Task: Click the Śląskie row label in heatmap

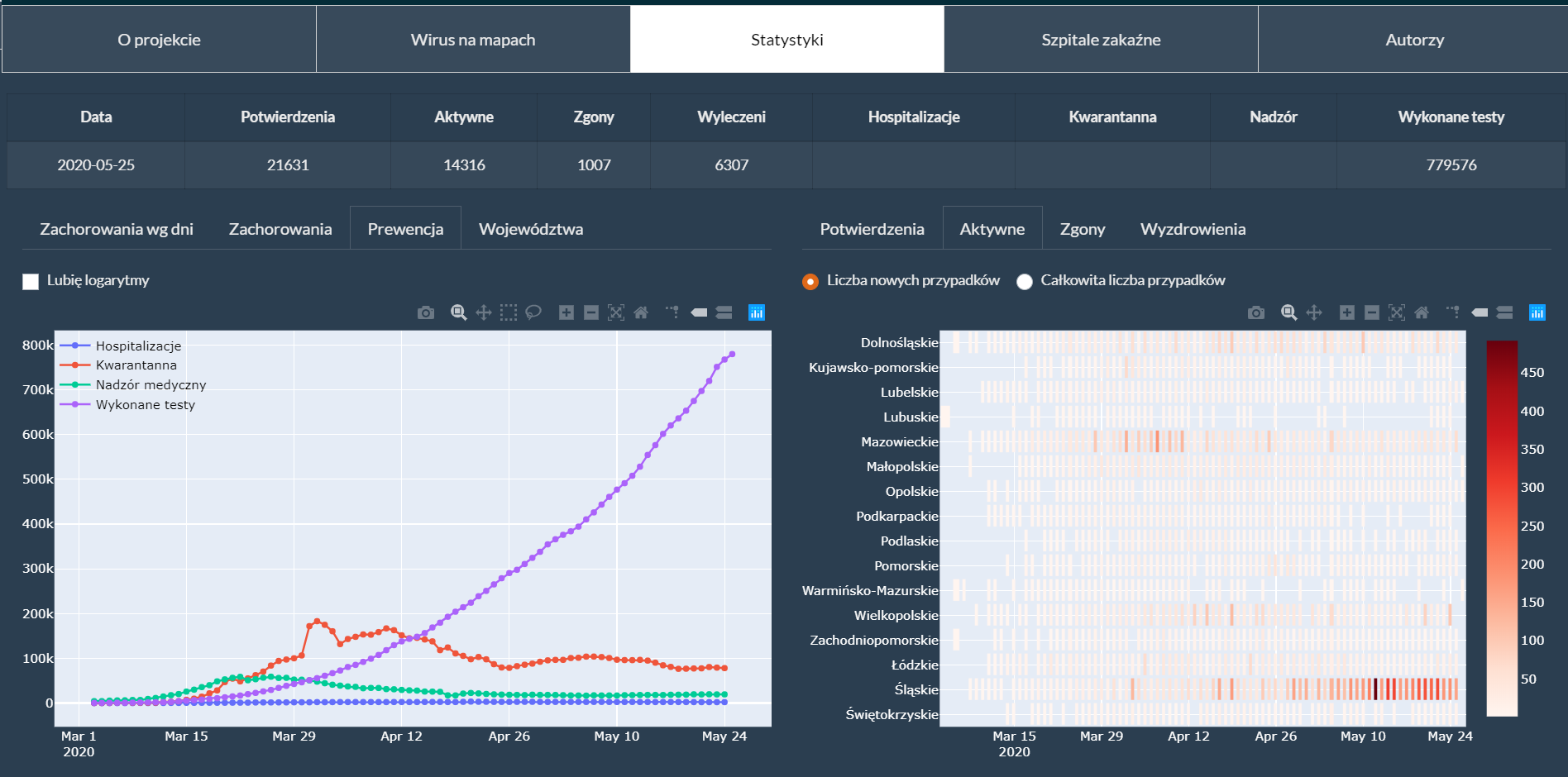Action: point(916,689)
